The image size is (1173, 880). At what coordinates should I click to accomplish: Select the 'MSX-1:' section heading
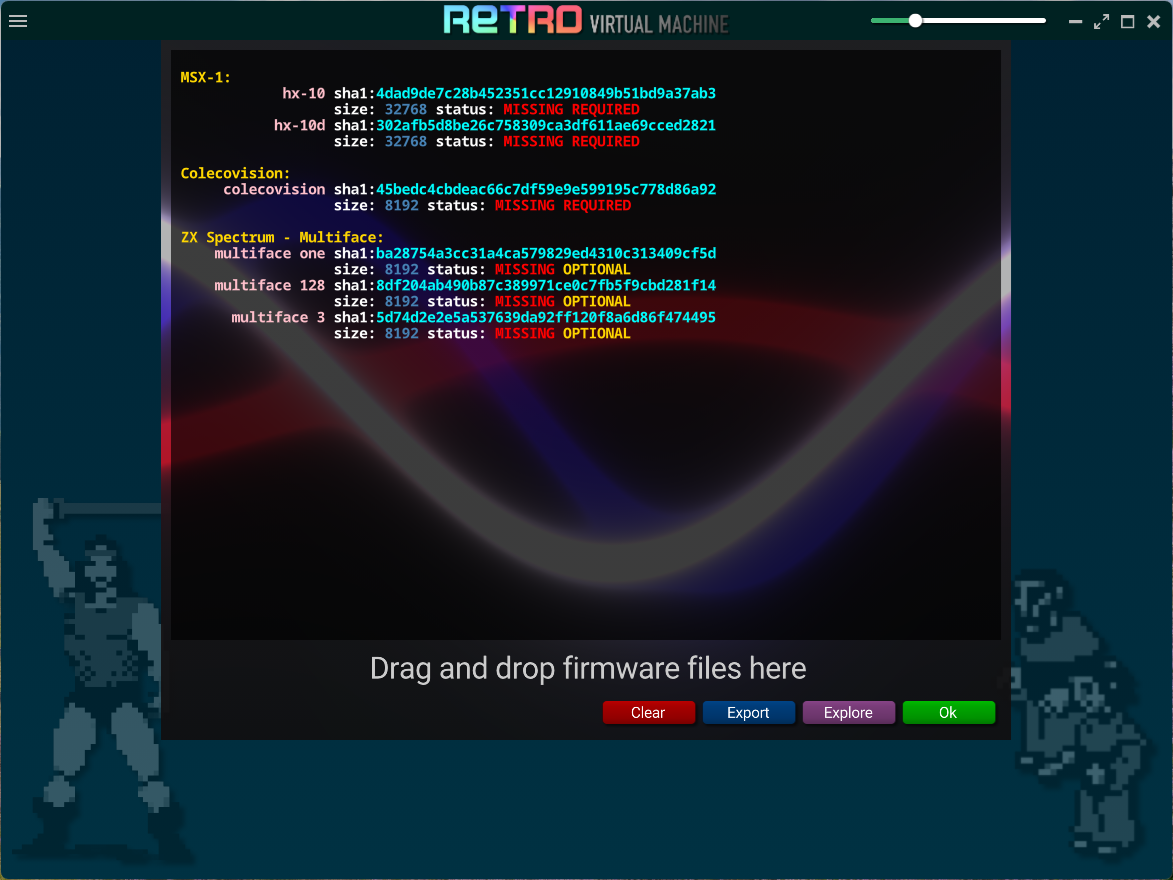(x=206, y=77)
